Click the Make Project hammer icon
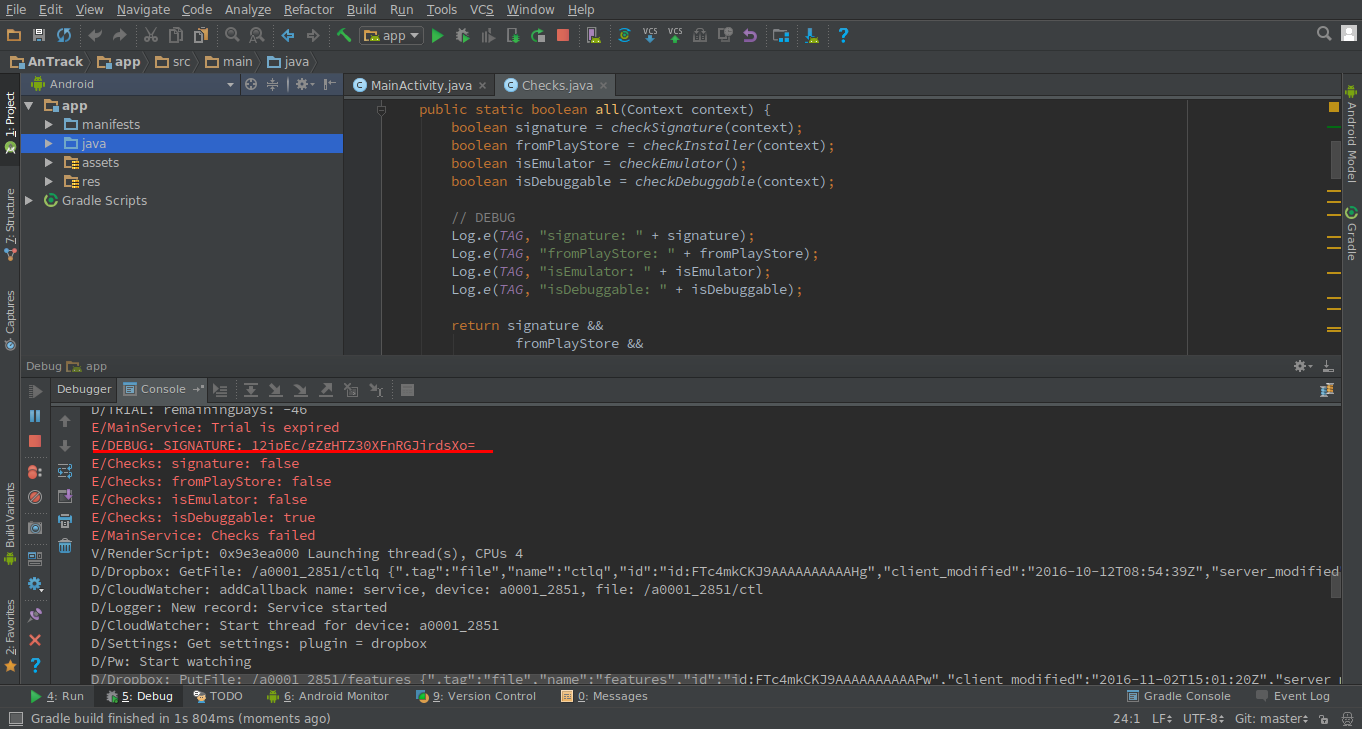Screen dimensions: 1362x729 [343, 35]
